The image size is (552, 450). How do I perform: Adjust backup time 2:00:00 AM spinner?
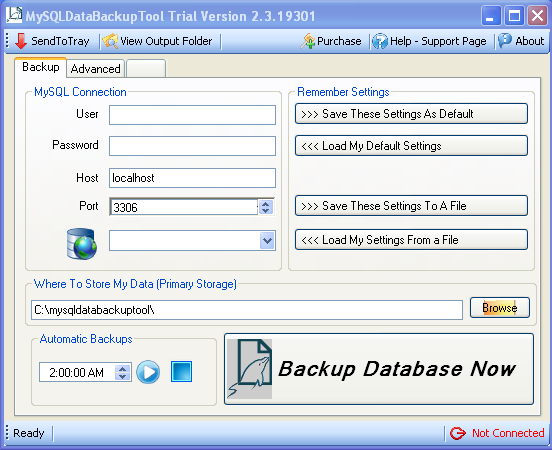click(123, 372)
